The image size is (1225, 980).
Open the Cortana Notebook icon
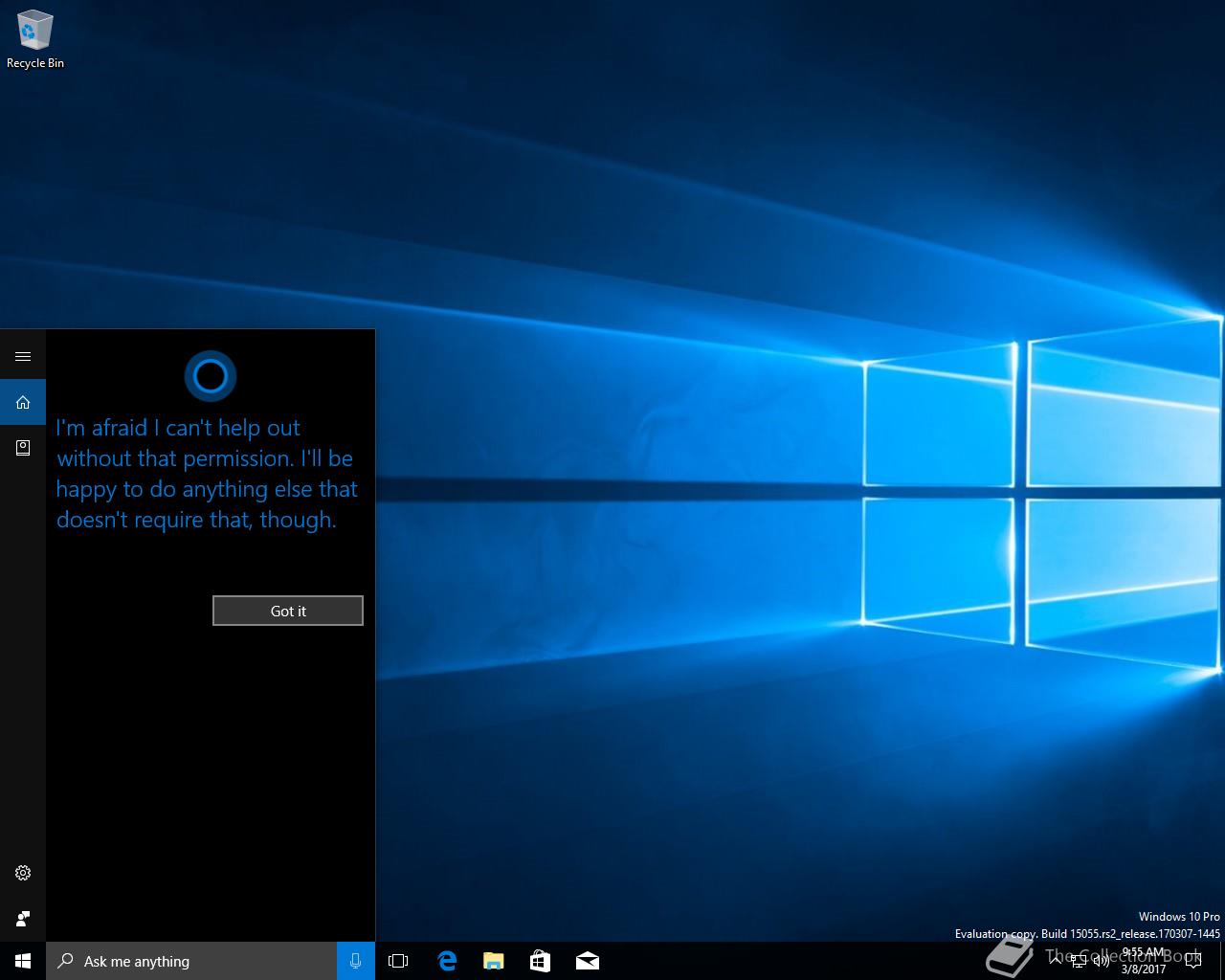click(23, 447)
